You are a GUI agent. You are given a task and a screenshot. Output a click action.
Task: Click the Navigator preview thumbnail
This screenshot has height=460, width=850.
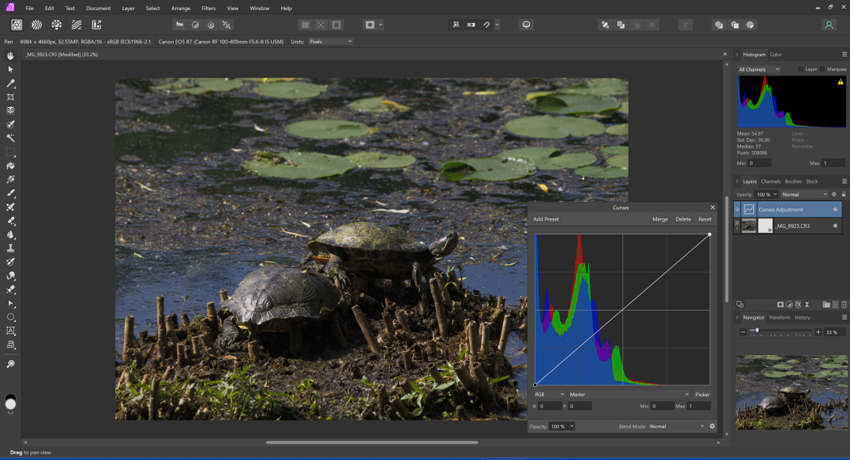(x=791, y=392)
